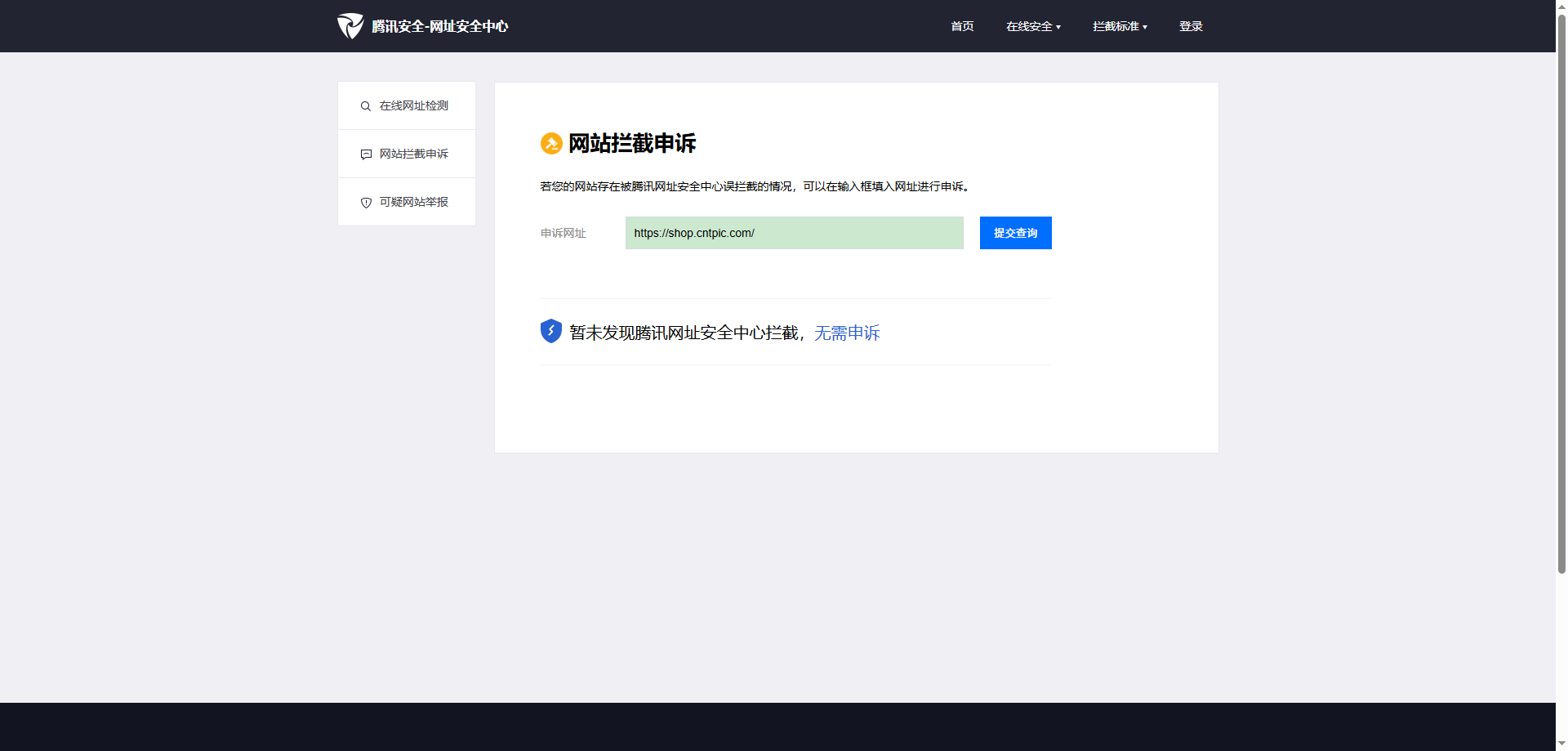Click the 无需申诉 link text
The height and width of the screenshot is (751, 1568).
(x=847, y=333)
